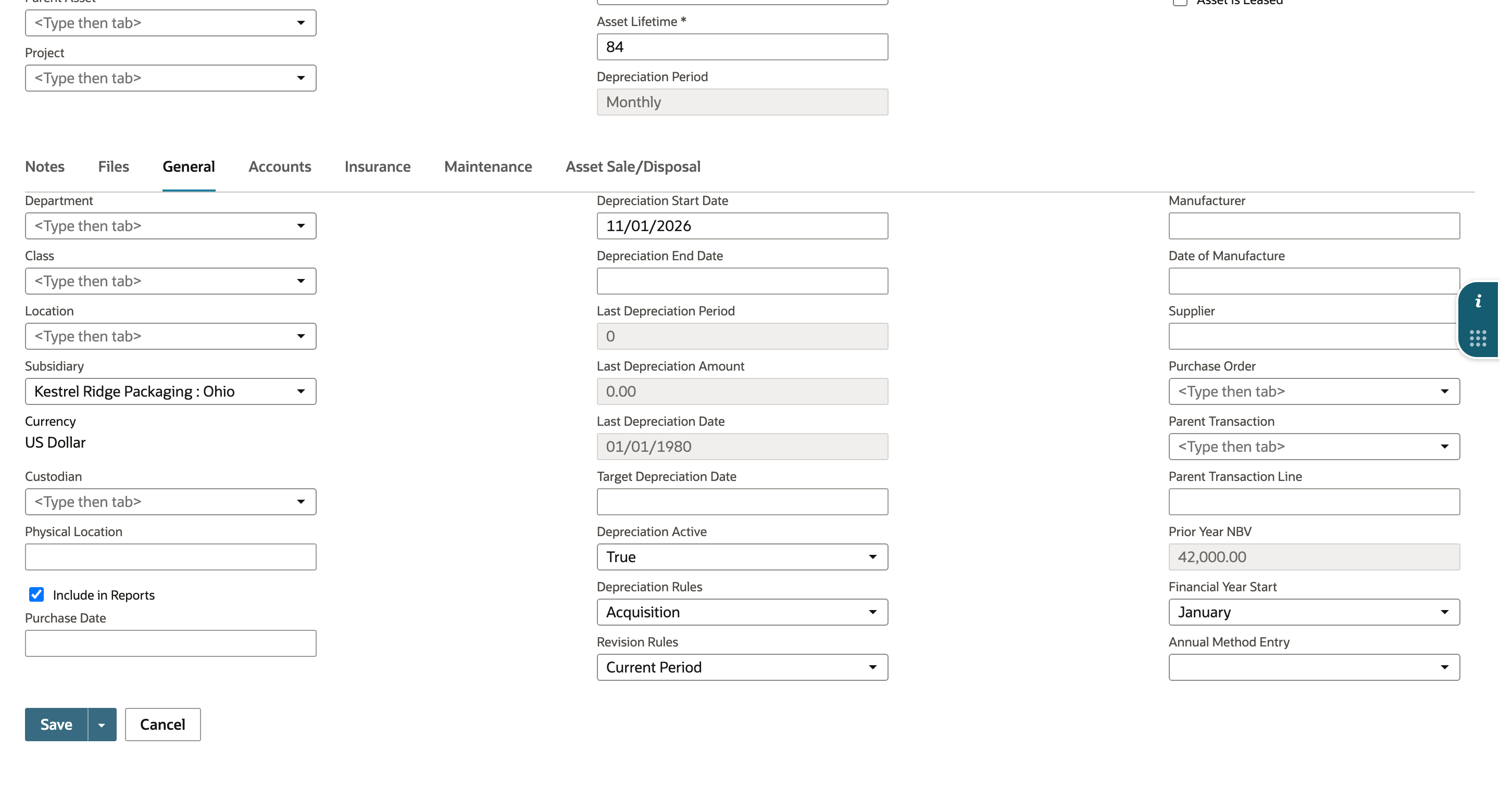Open the Location dropdown
This screenshot has height=812, width=1500.
[x=171, y=336]
